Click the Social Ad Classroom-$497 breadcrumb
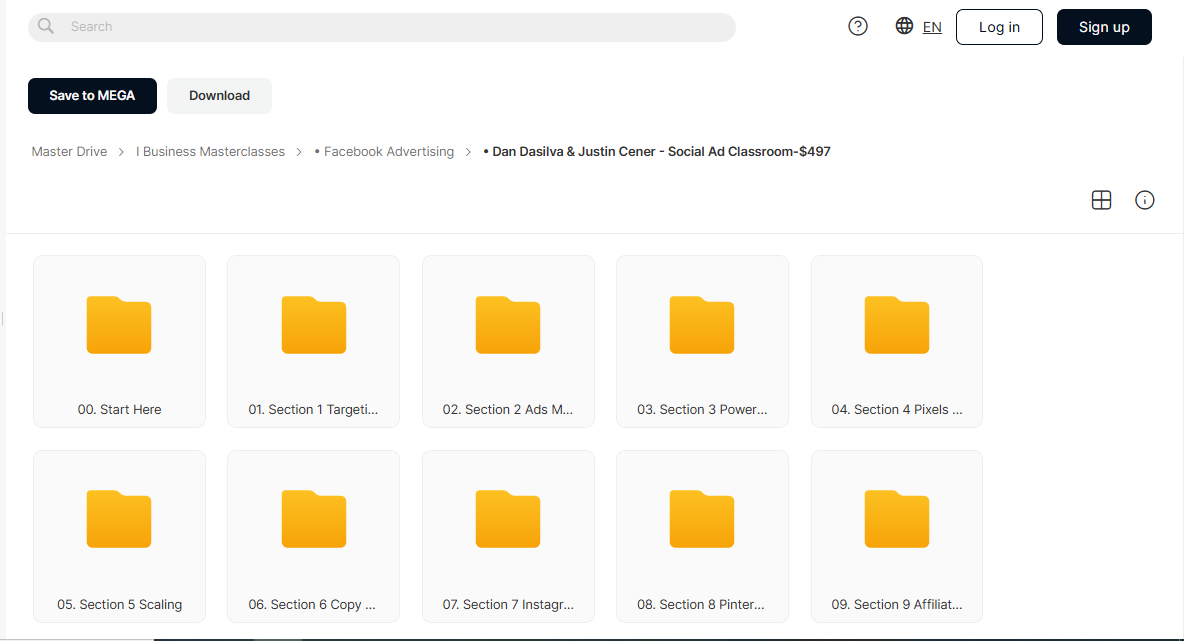The height and width of the screenshot is (641, 1184). tap(657, 152)
